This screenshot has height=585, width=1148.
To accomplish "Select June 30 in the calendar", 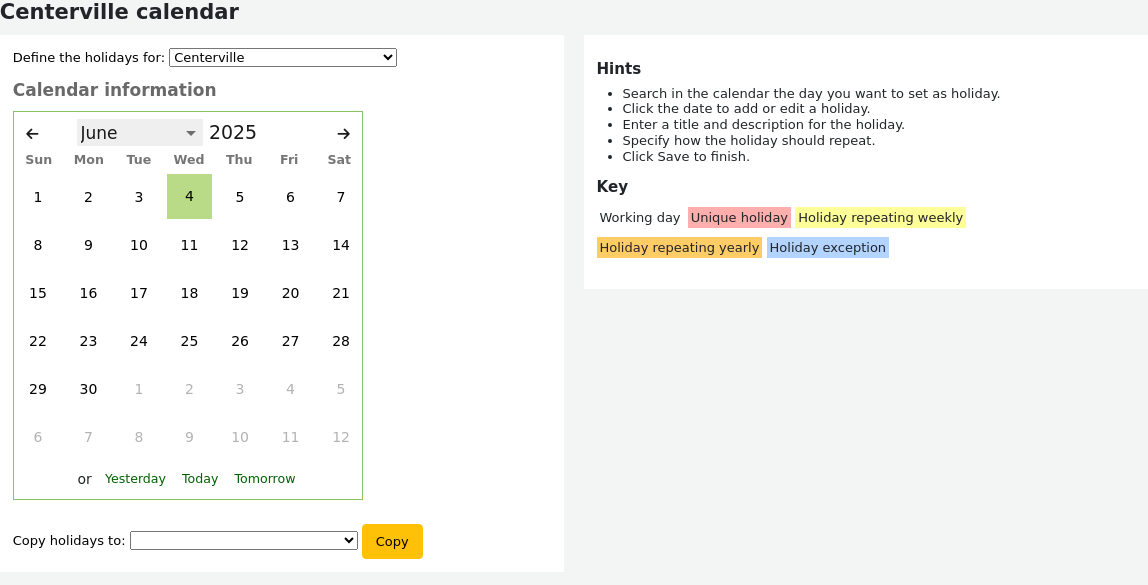I will tap(89, 389).
